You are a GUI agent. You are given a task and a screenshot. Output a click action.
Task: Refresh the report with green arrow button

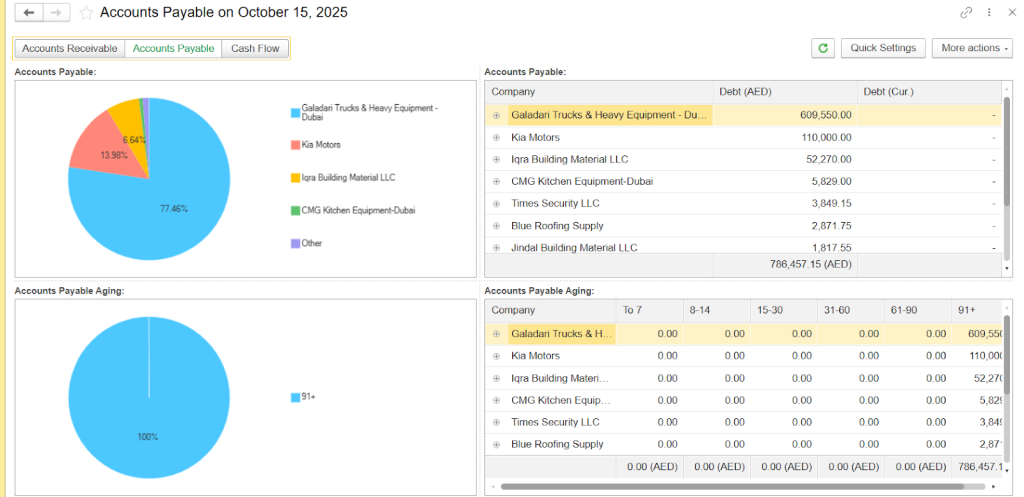[x=823, y=48]
